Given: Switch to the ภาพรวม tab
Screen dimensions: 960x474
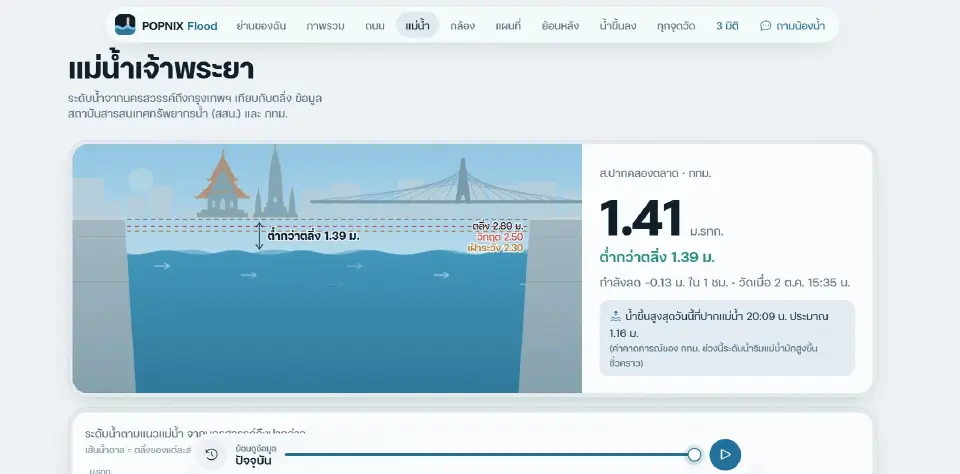Looking at the screenshot, I should coord(325,26).
